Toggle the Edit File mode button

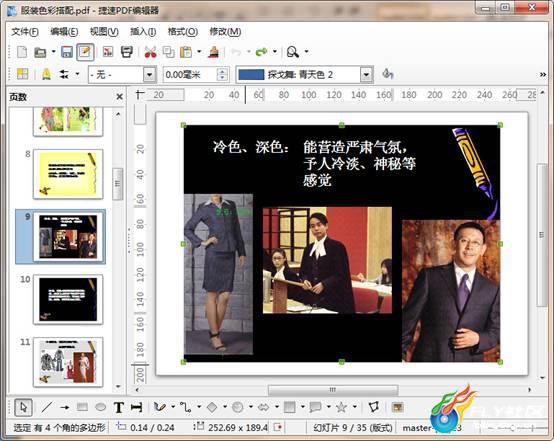86,52
